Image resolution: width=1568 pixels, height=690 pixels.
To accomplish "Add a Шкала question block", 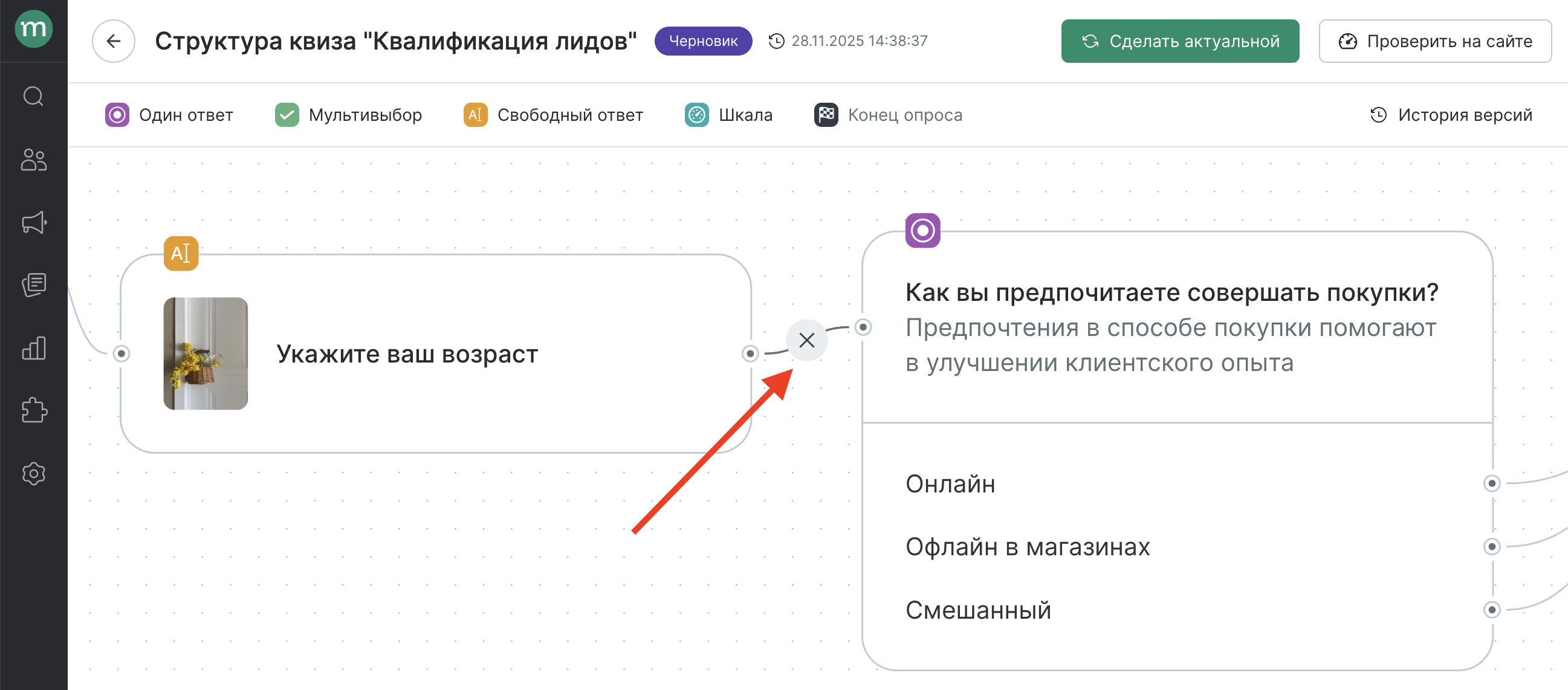I will pos(728,115).
